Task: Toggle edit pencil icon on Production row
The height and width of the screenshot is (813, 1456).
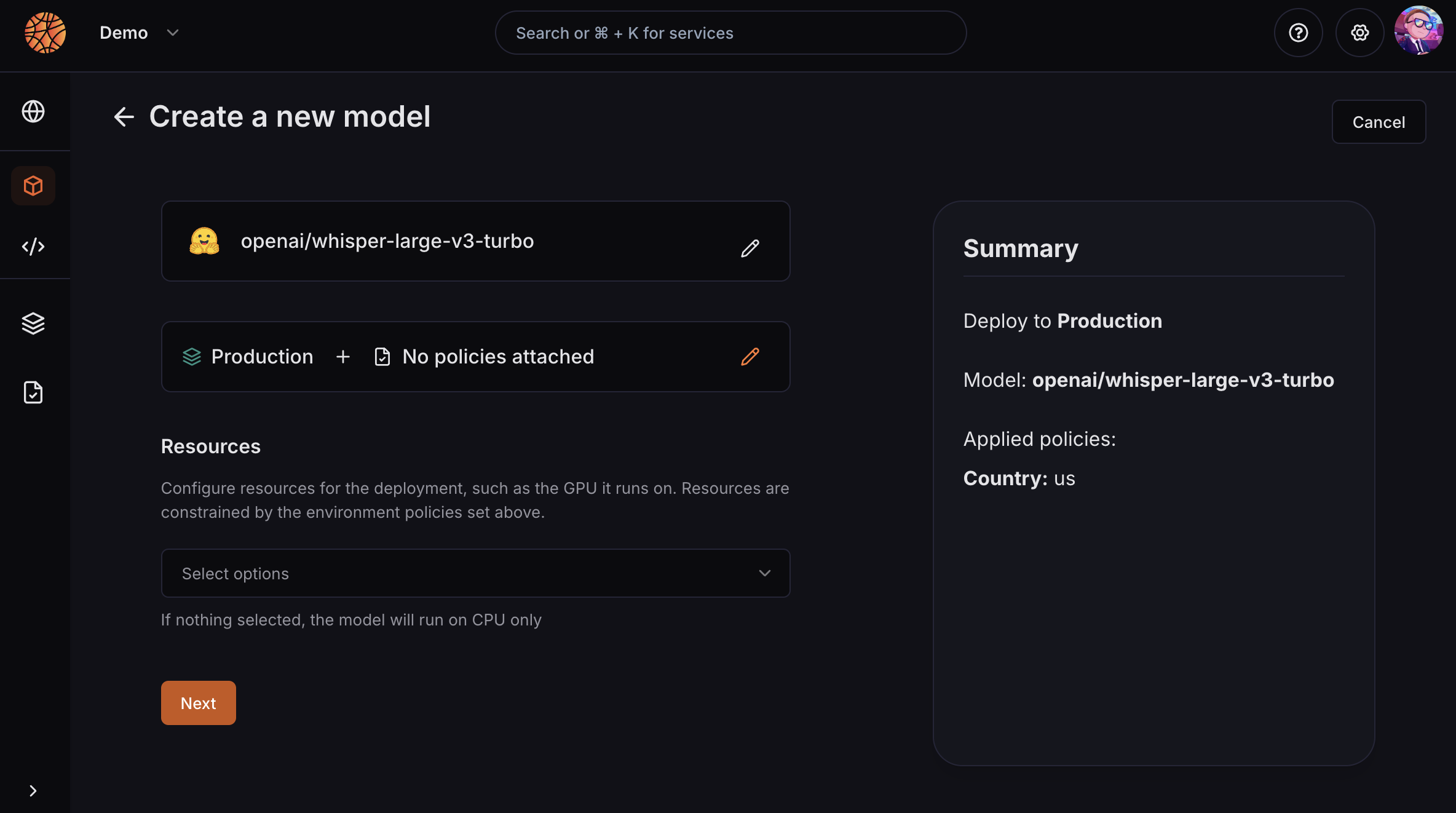Action: [x=750, y=356]
